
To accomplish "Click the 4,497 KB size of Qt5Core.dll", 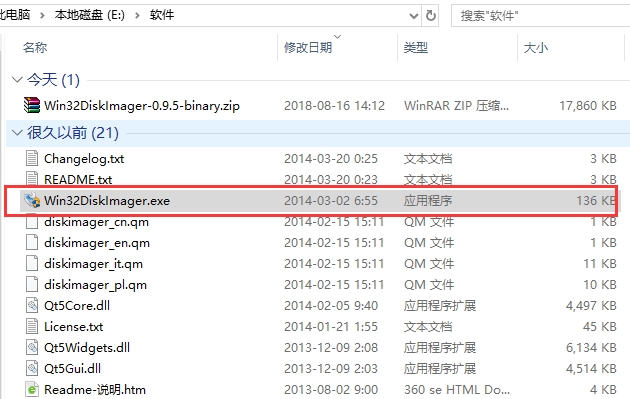I will click(591, 305).
